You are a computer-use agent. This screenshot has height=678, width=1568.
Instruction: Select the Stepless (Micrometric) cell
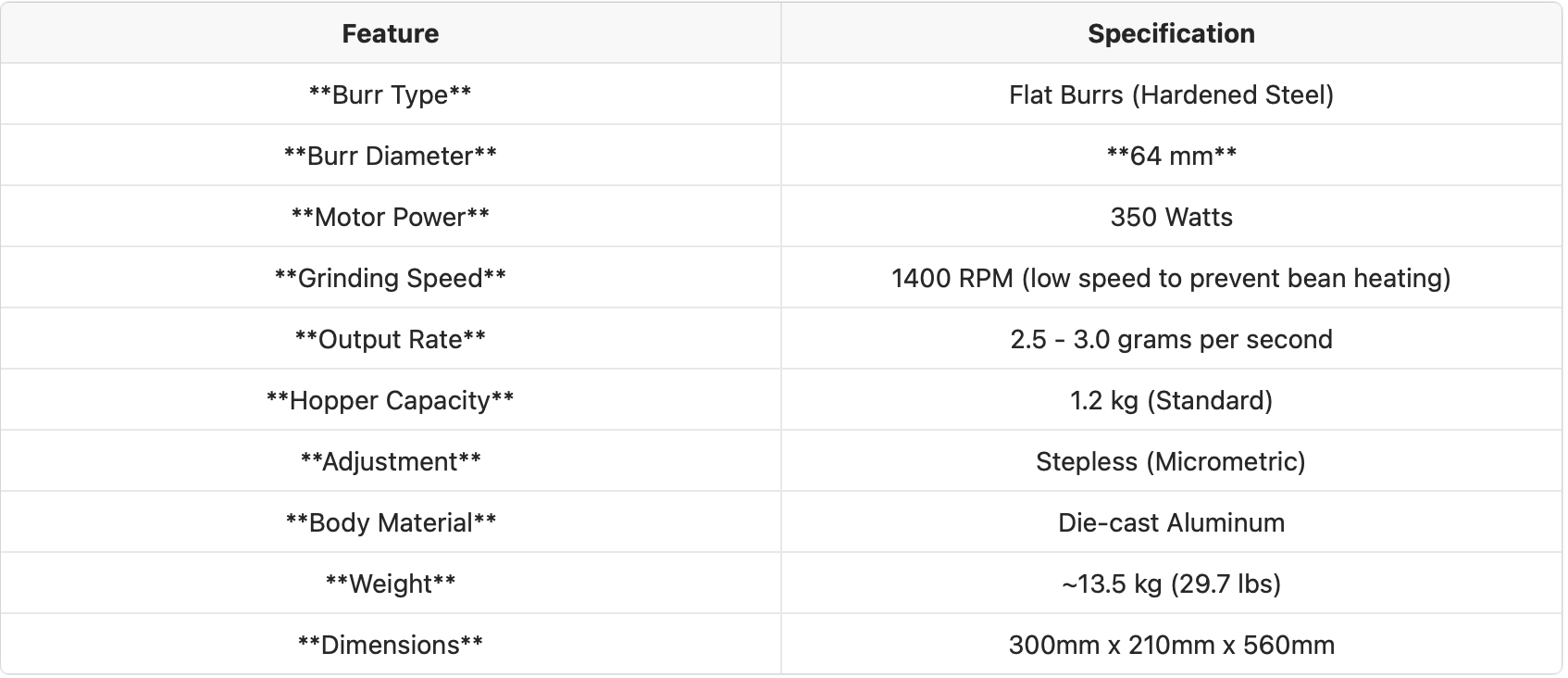click(1171, 461)
